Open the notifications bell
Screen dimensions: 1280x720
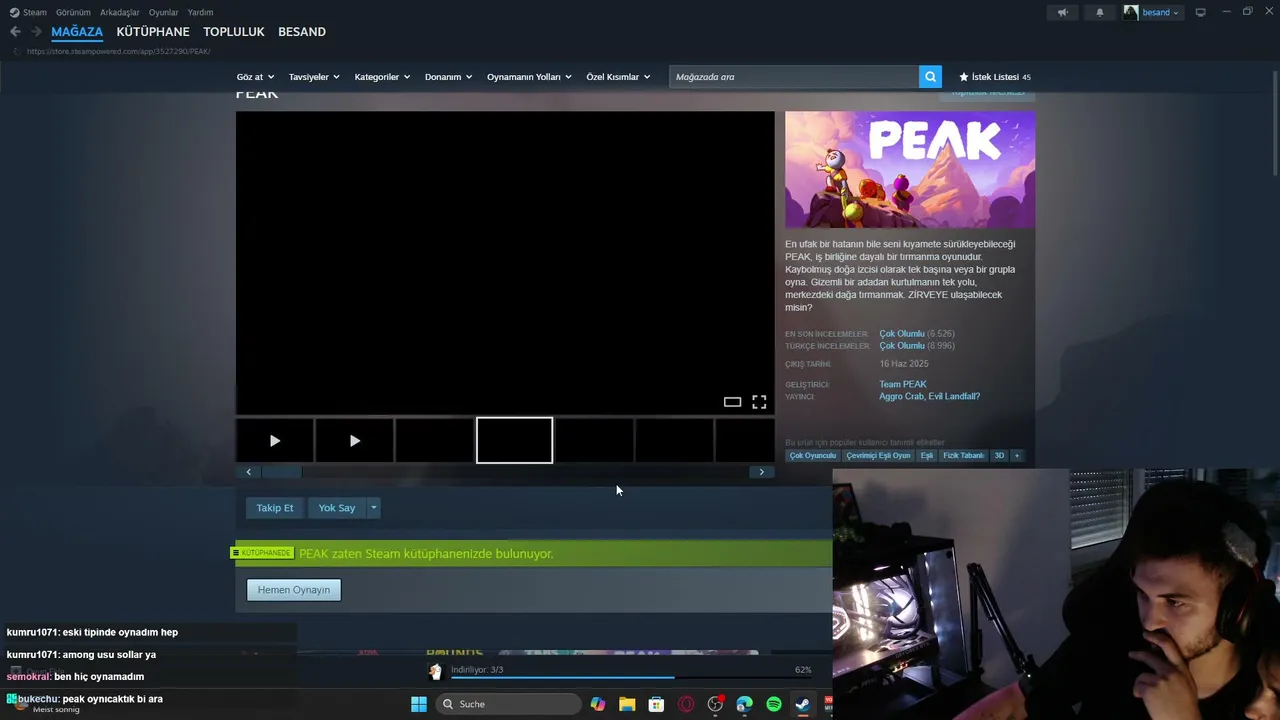tap(1100, 12)
